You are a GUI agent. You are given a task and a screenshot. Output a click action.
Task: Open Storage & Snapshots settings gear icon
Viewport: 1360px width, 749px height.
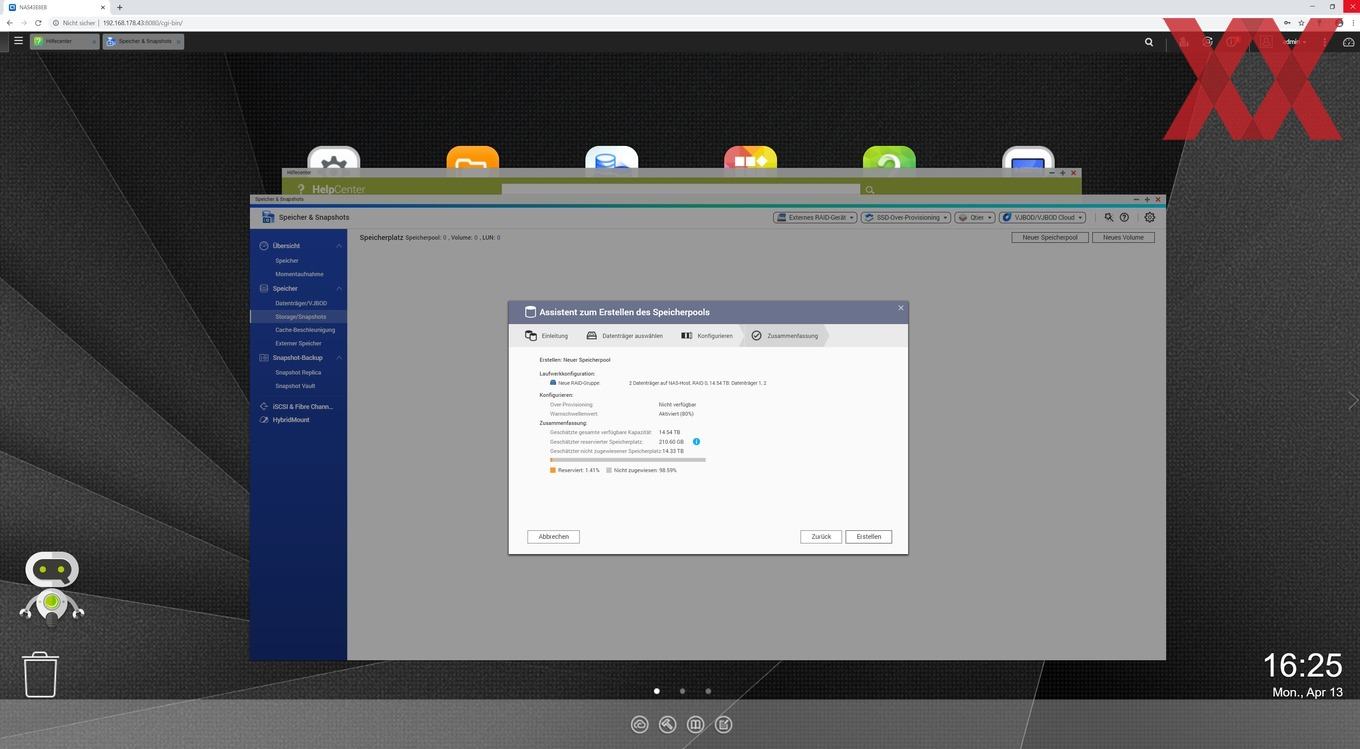(x=1149, y=217)
